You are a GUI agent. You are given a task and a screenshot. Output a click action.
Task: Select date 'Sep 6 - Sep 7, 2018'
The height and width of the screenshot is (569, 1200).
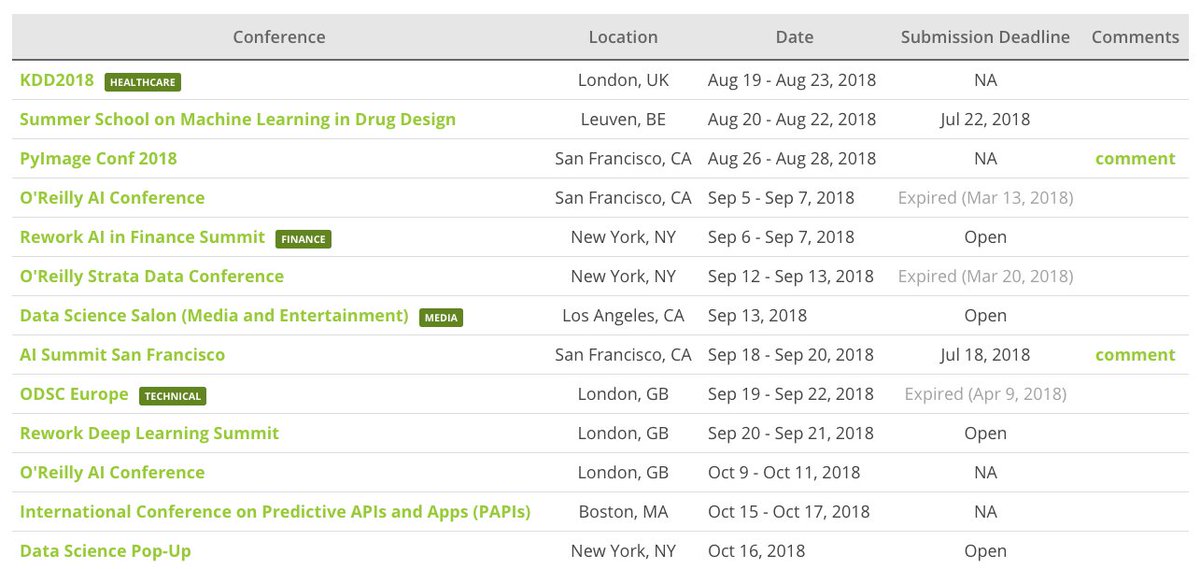click(781, 237)
